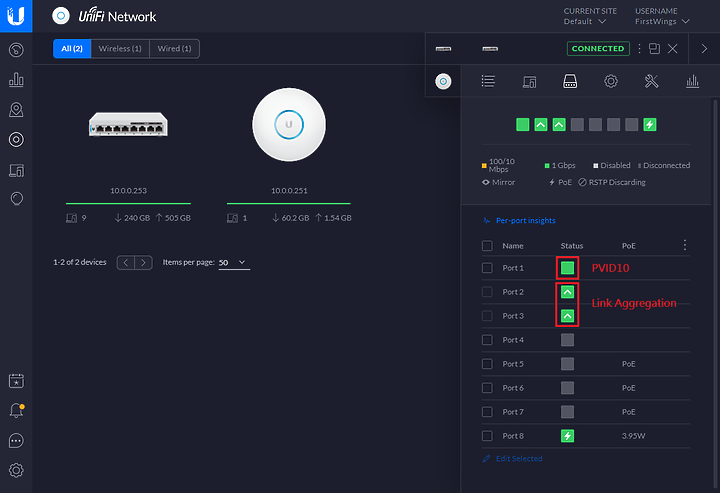Click eighth PoE port in switch diagram
Viewport: 720px width, 493px height.
[650, 124]
